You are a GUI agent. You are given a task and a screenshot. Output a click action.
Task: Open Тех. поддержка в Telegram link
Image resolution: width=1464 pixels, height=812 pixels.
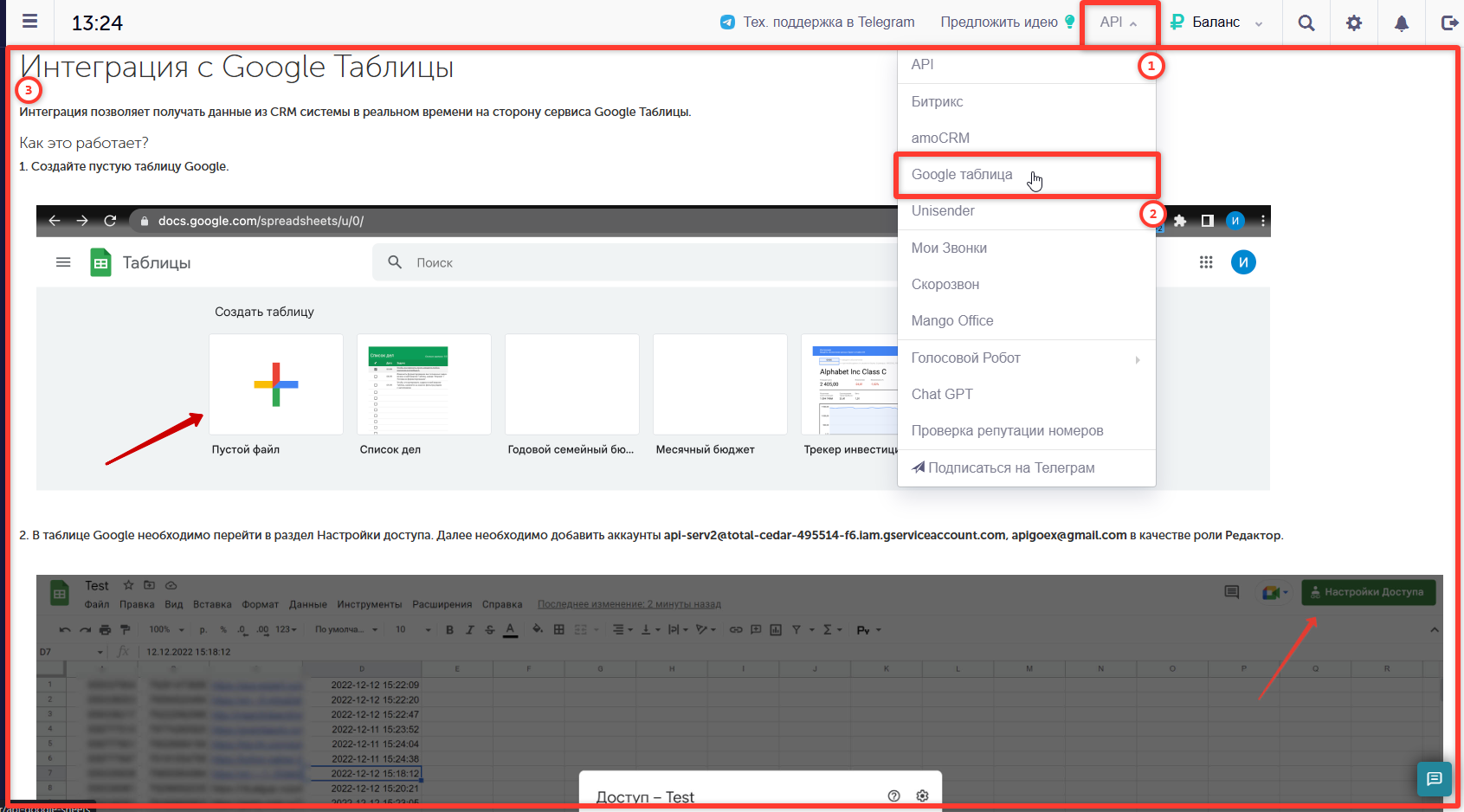829,23
